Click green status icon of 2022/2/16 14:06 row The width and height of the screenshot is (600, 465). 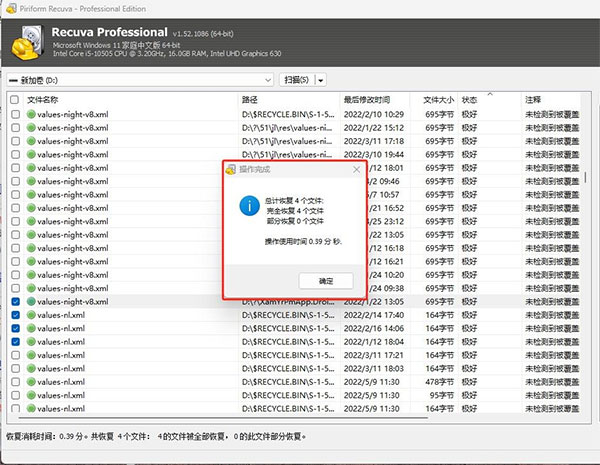point(31,328)
